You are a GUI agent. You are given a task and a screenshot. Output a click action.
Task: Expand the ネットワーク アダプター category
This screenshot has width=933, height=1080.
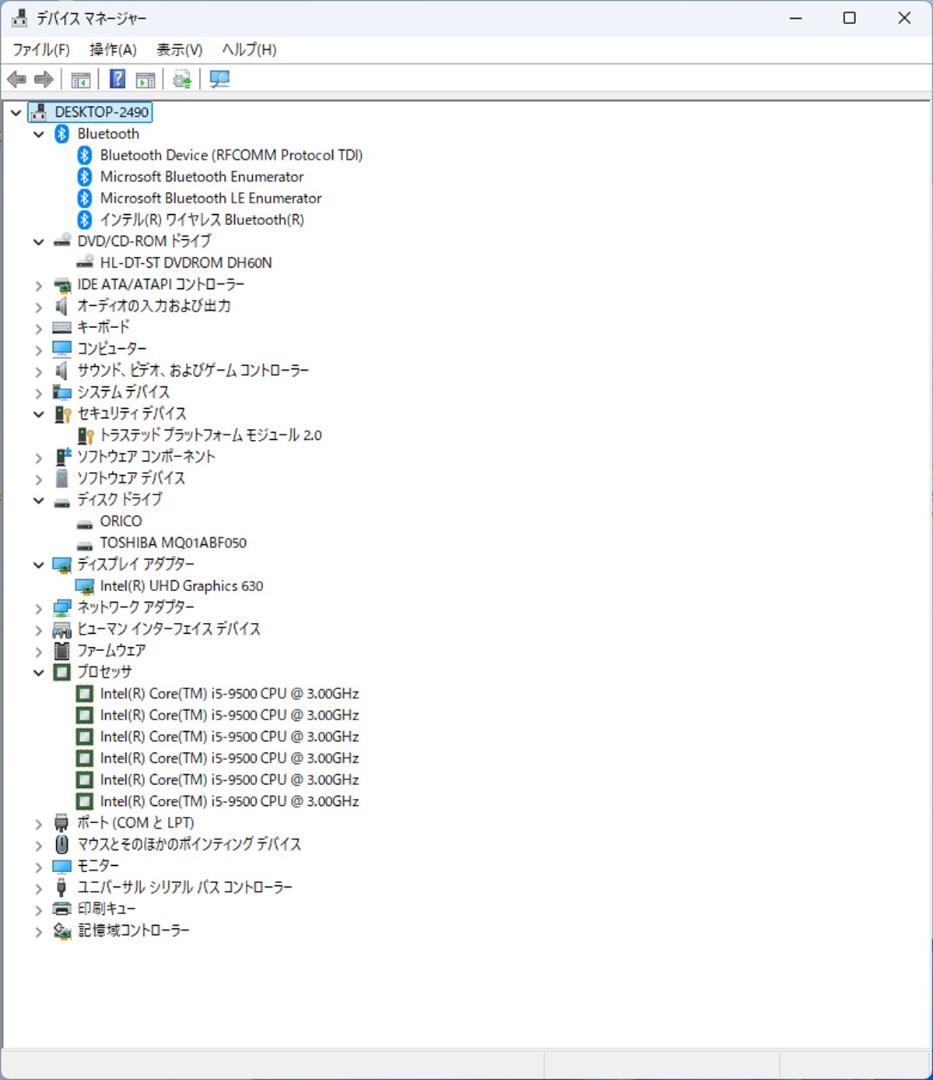(39, 607)
